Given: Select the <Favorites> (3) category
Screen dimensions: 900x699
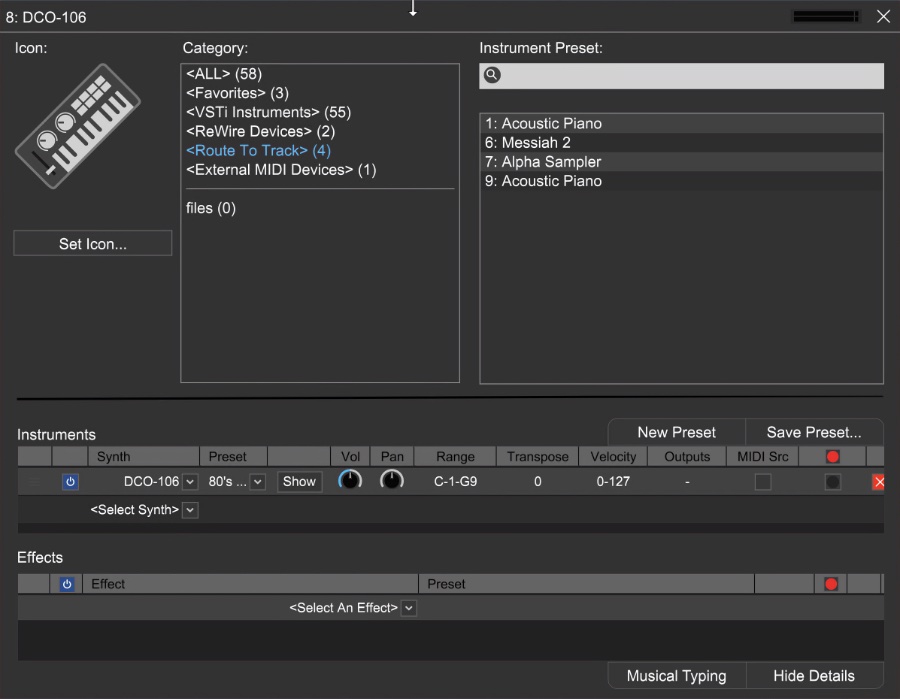Looking at the screenshot, I should [x=237, y=93].
